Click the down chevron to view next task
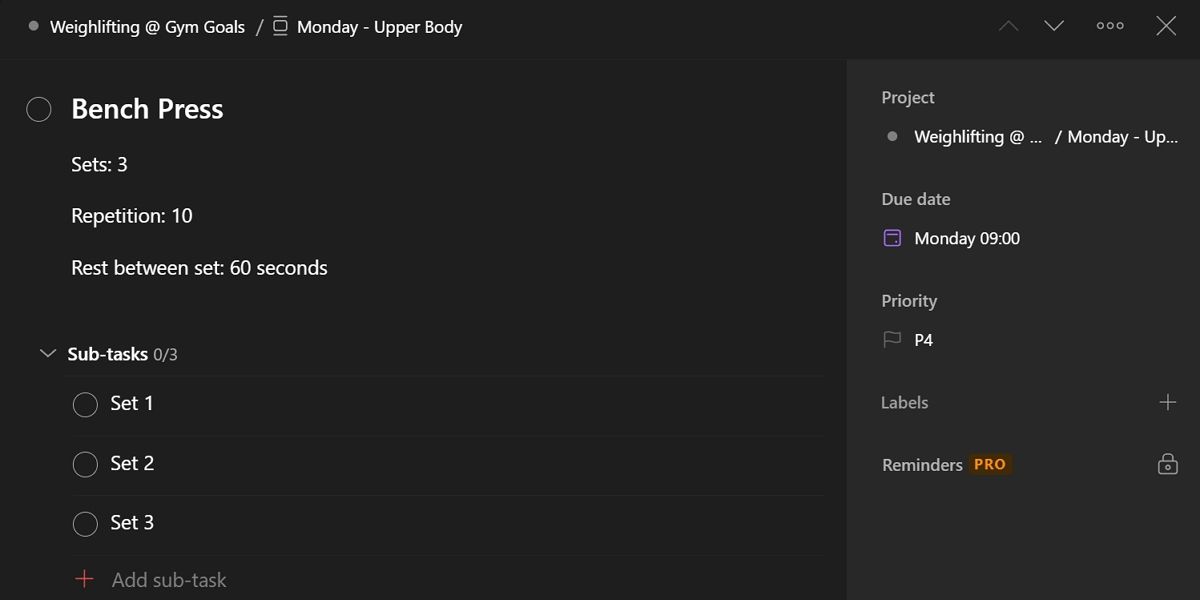 click(x=1054, y=26)
